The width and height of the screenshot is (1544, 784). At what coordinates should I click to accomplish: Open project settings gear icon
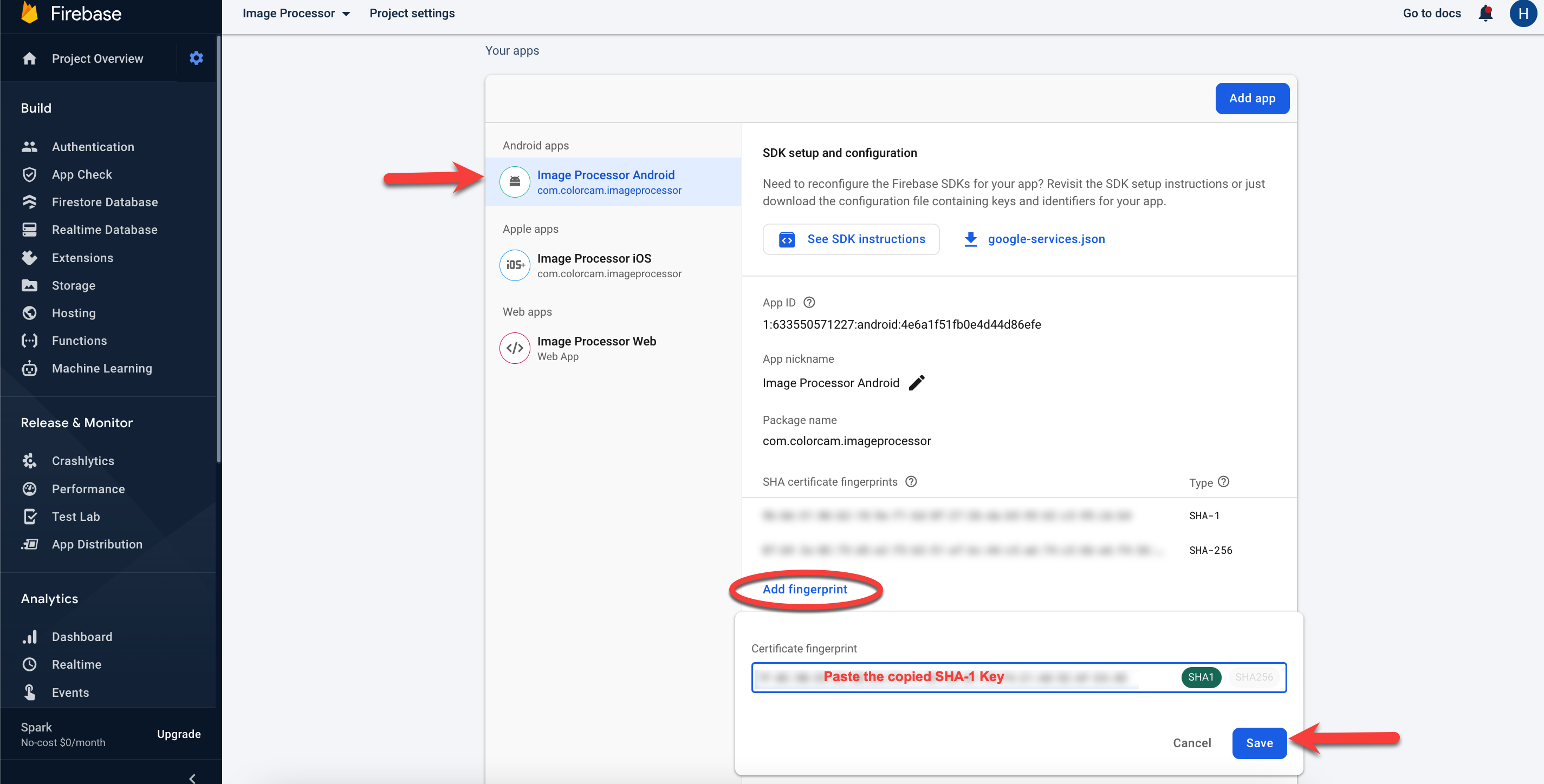tap(196, 58)
